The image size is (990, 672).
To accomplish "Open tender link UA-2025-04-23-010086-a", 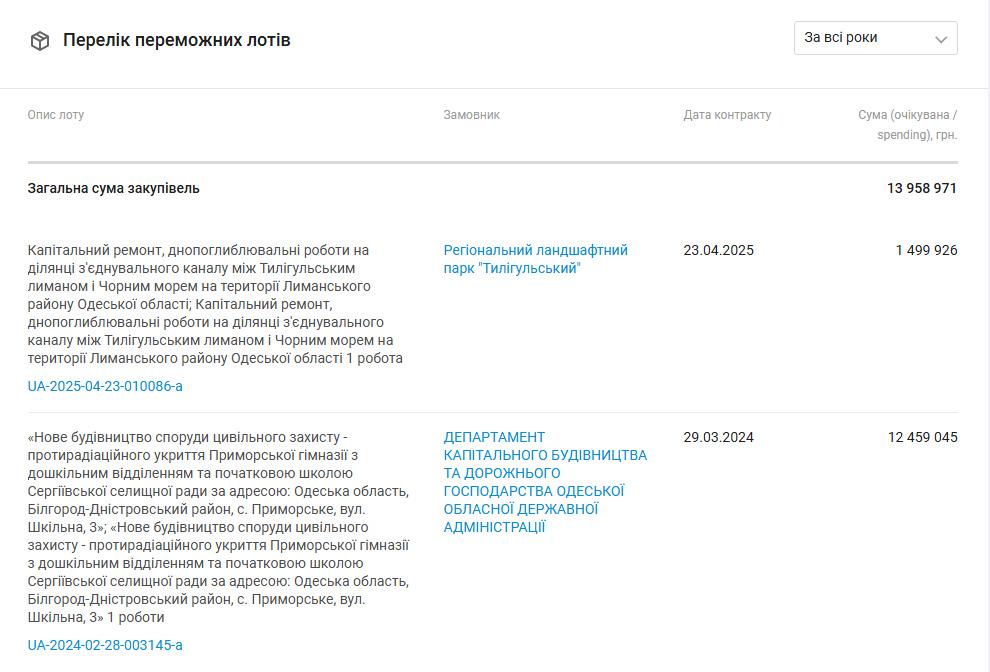I will coord(105,386).
